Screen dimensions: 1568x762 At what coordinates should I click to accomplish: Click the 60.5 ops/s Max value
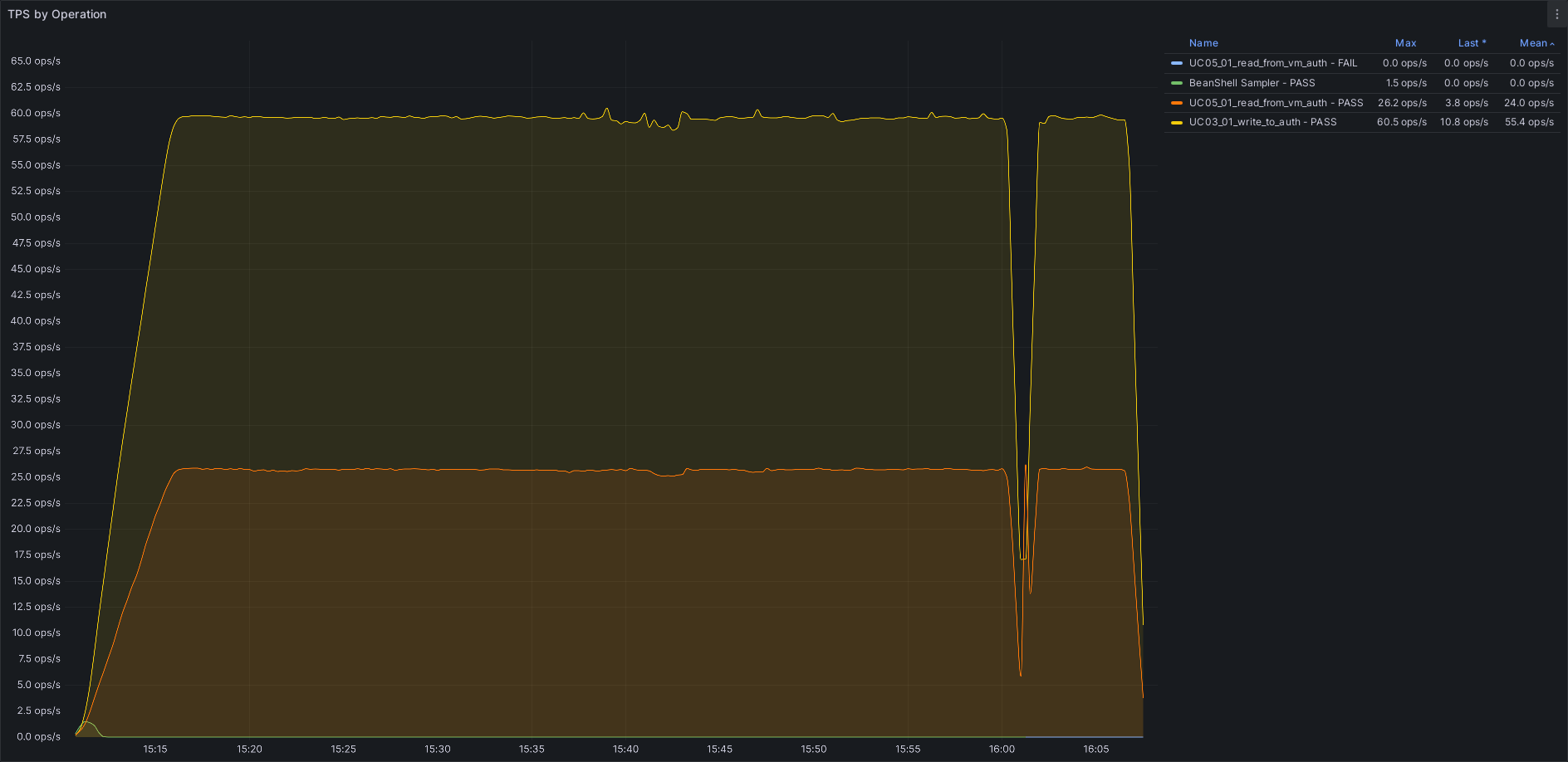tap(1402, 122)
